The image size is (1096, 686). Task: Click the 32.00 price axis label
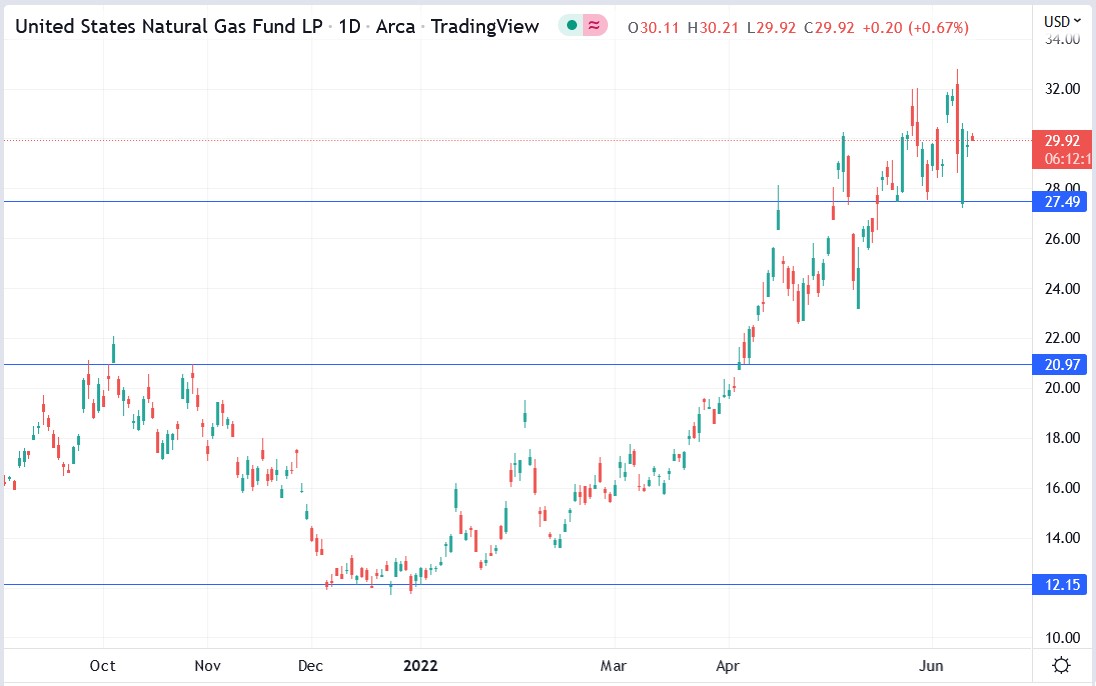1062,90
